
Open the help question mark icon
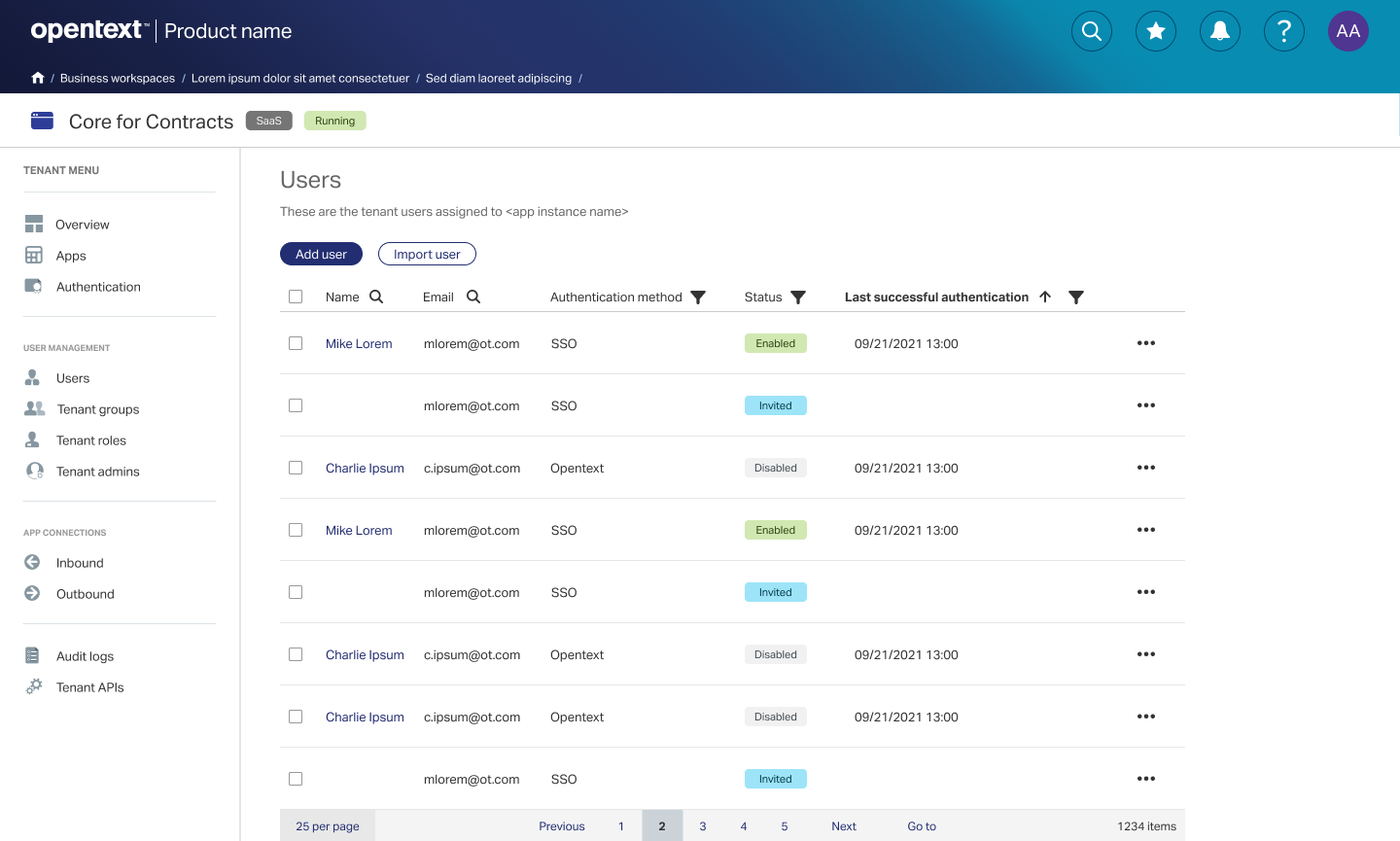[1284, 31]
